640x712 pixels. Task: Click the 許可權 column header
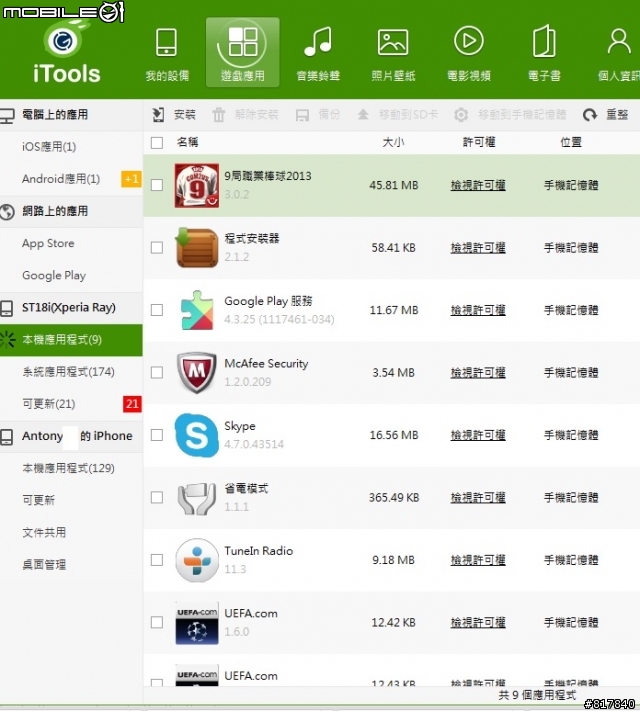pos(479,142)
